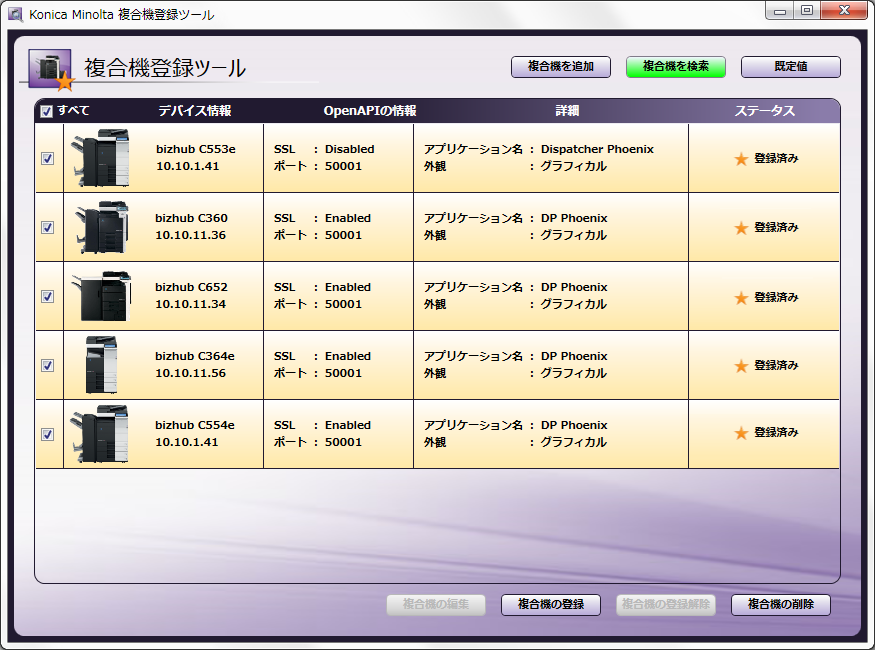
Task: Click the port 50001 value for bizhub C554e
Action: pyautogui.click(x=343, y=442)
